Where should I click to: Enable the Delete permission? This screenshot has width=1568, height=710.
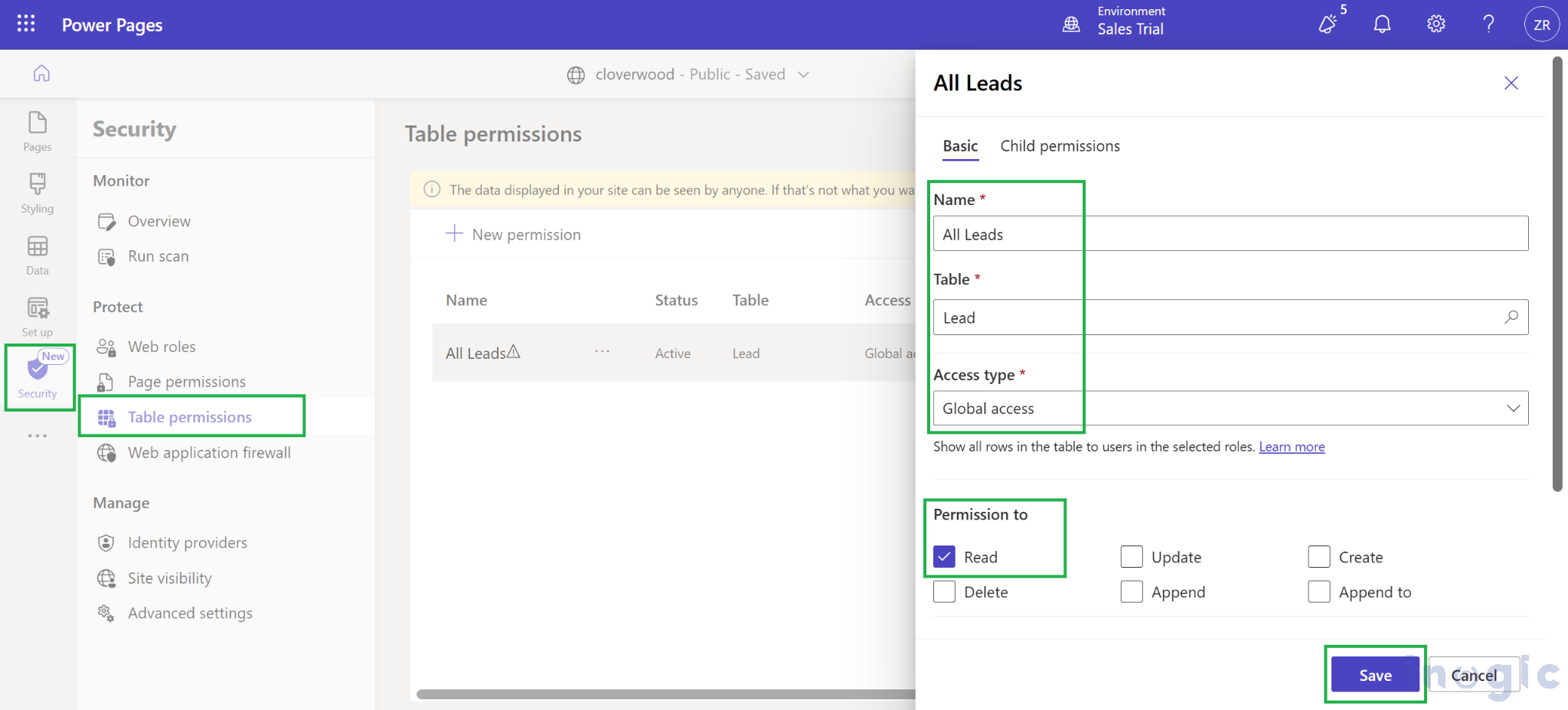point(943,591)
